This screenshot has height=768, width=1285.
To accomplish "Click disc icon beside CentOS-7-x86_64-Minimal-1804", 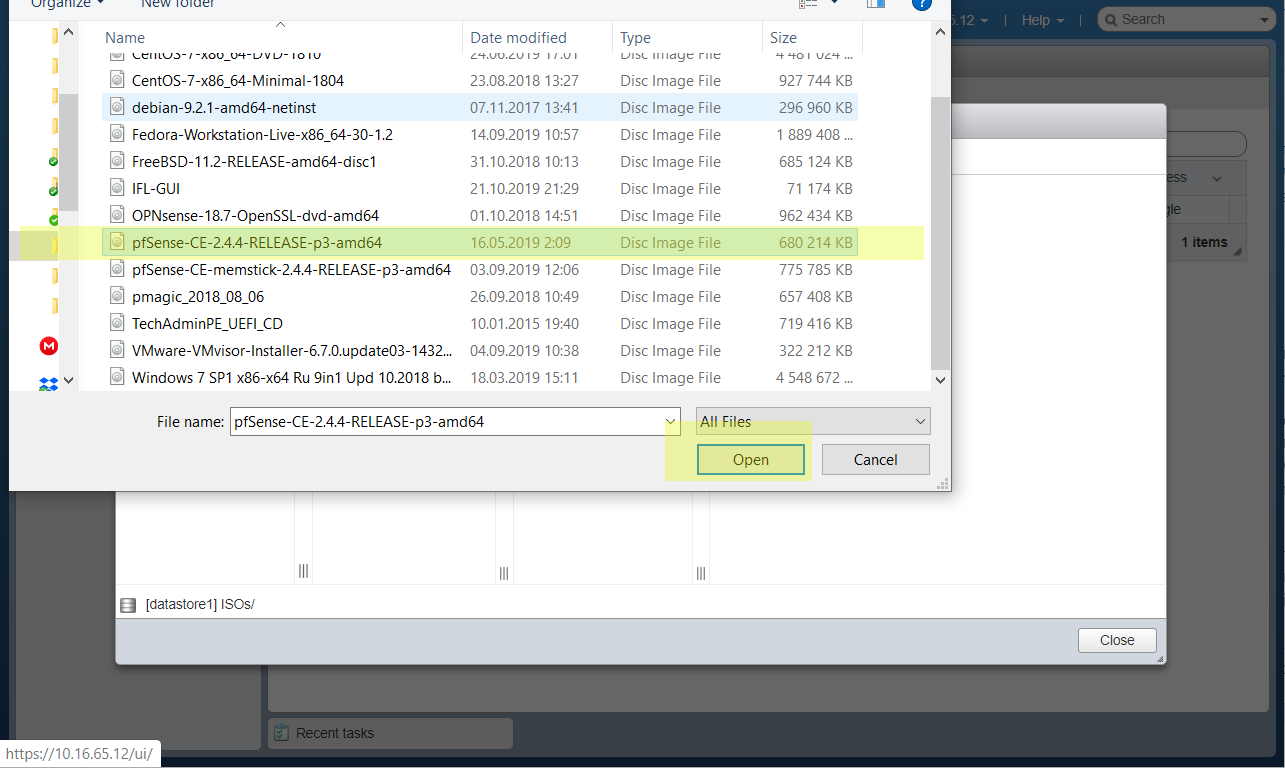I will [x=117, y=80].
